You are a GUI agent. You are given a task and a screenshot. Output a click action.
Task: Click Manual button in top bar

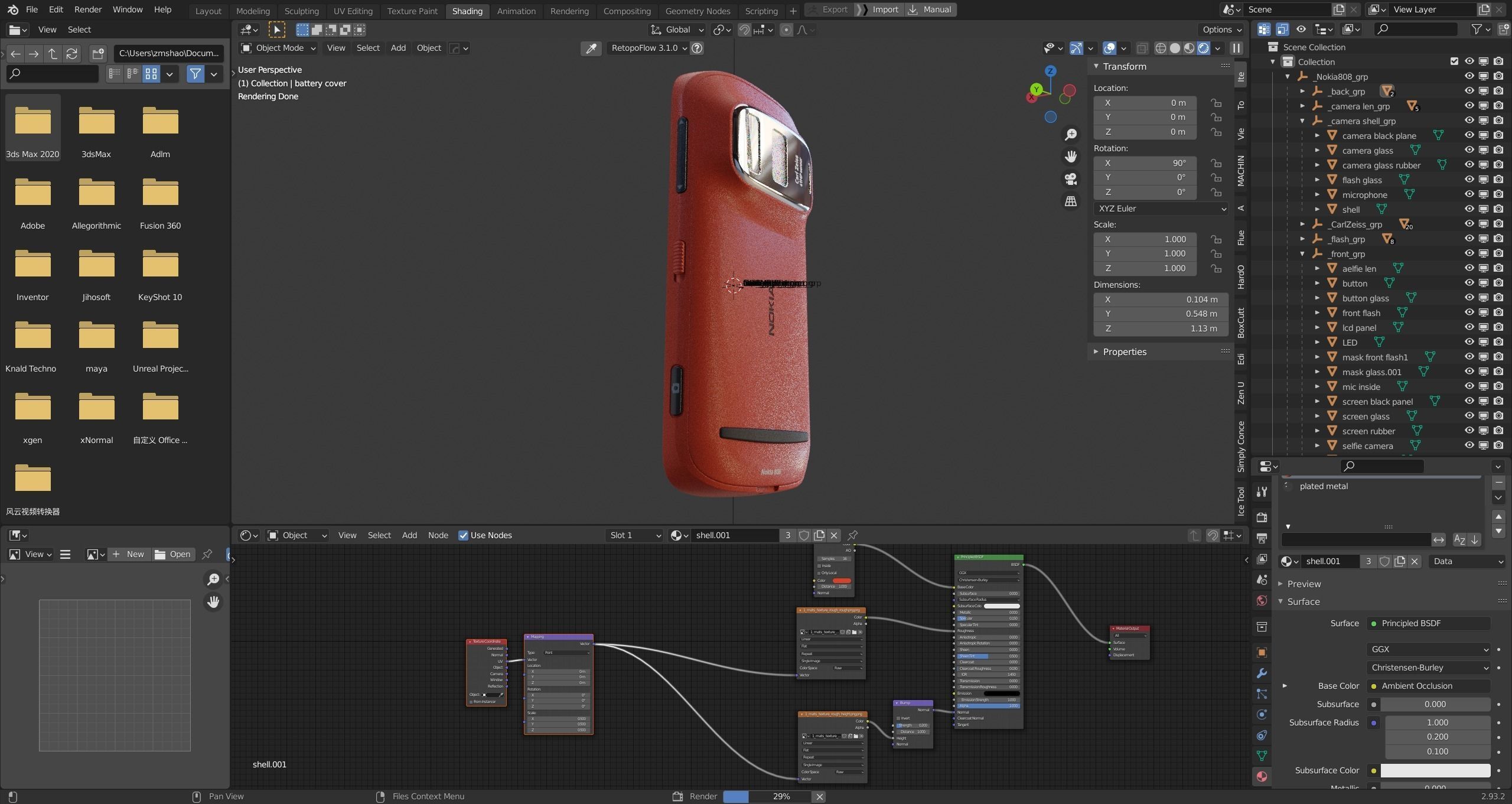(x=931, y=9)
